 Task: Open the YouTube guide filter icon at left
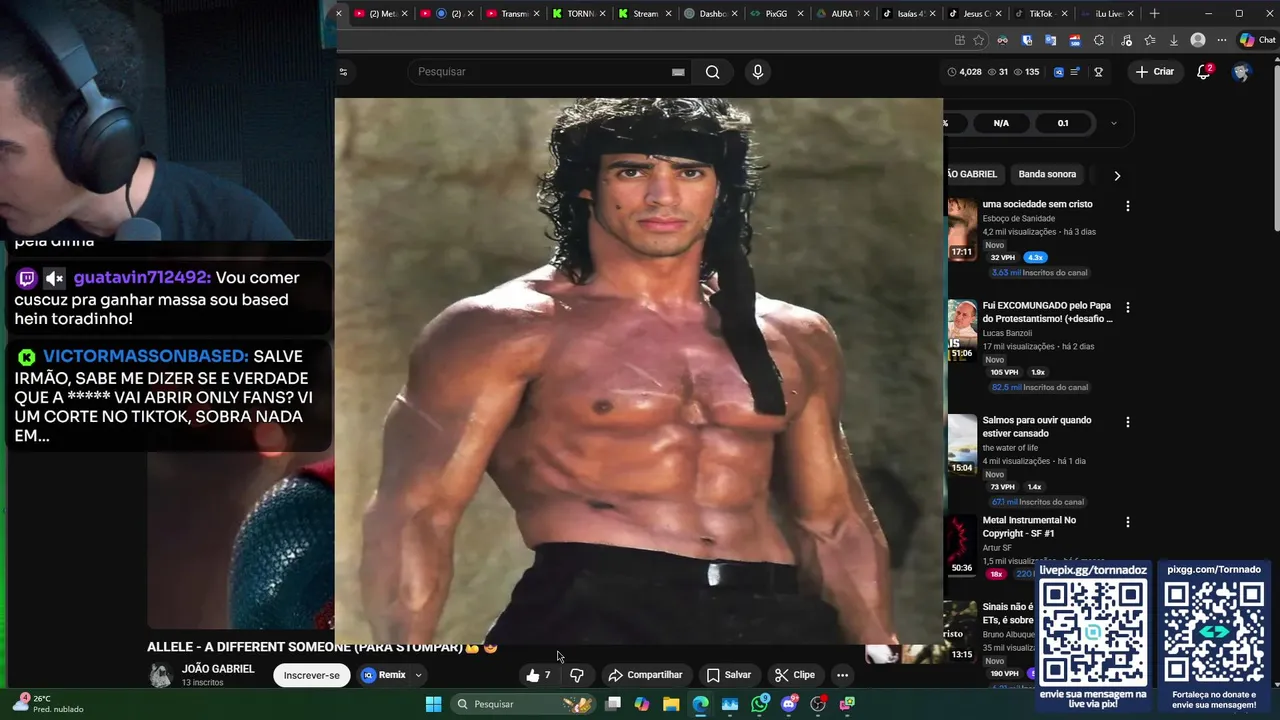pyautogui.click(x=343, y=72)
